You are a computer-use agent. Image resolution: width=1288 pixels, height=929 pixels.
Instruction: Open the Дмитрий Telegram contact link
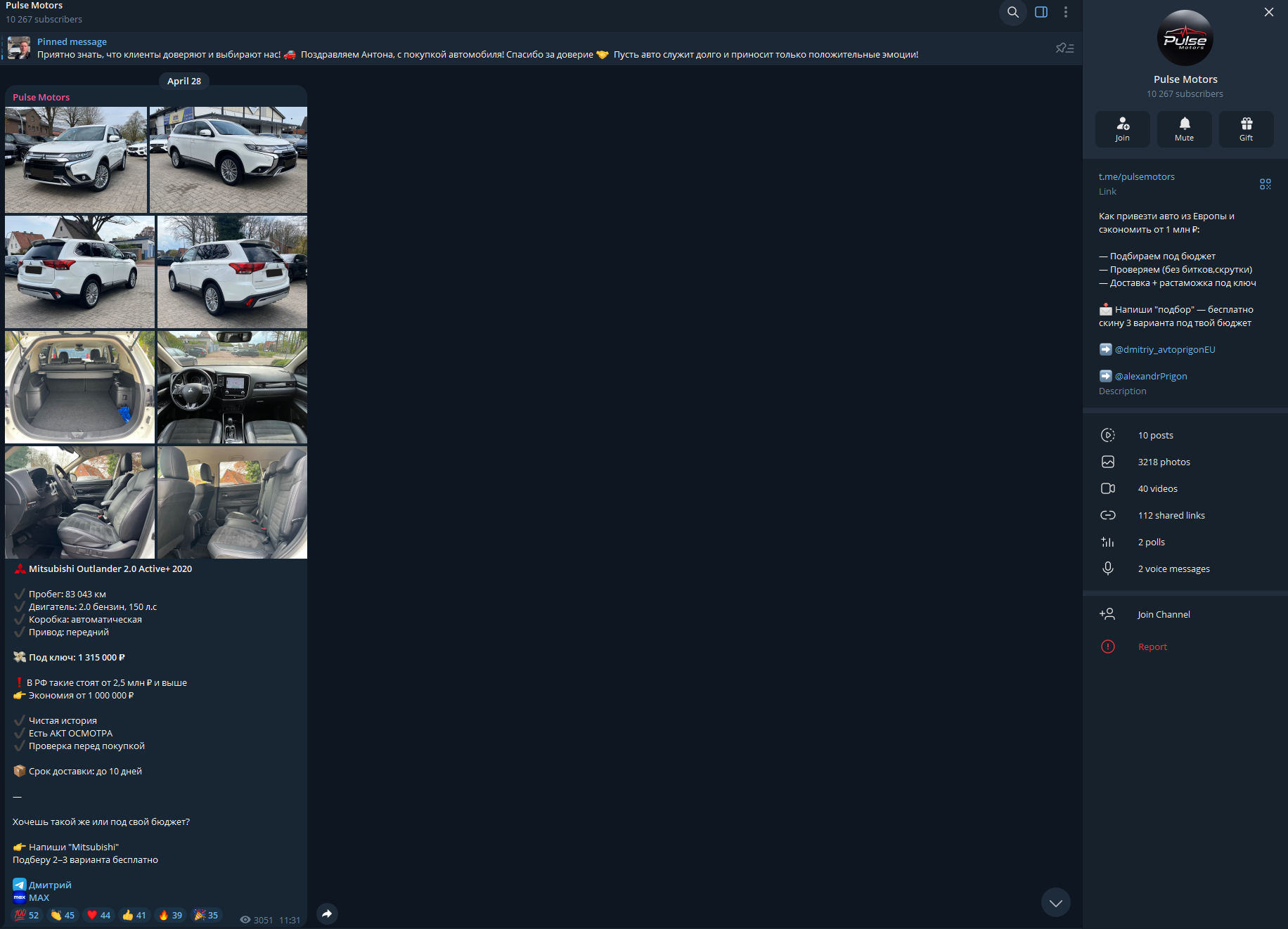[x=50, y=885]
